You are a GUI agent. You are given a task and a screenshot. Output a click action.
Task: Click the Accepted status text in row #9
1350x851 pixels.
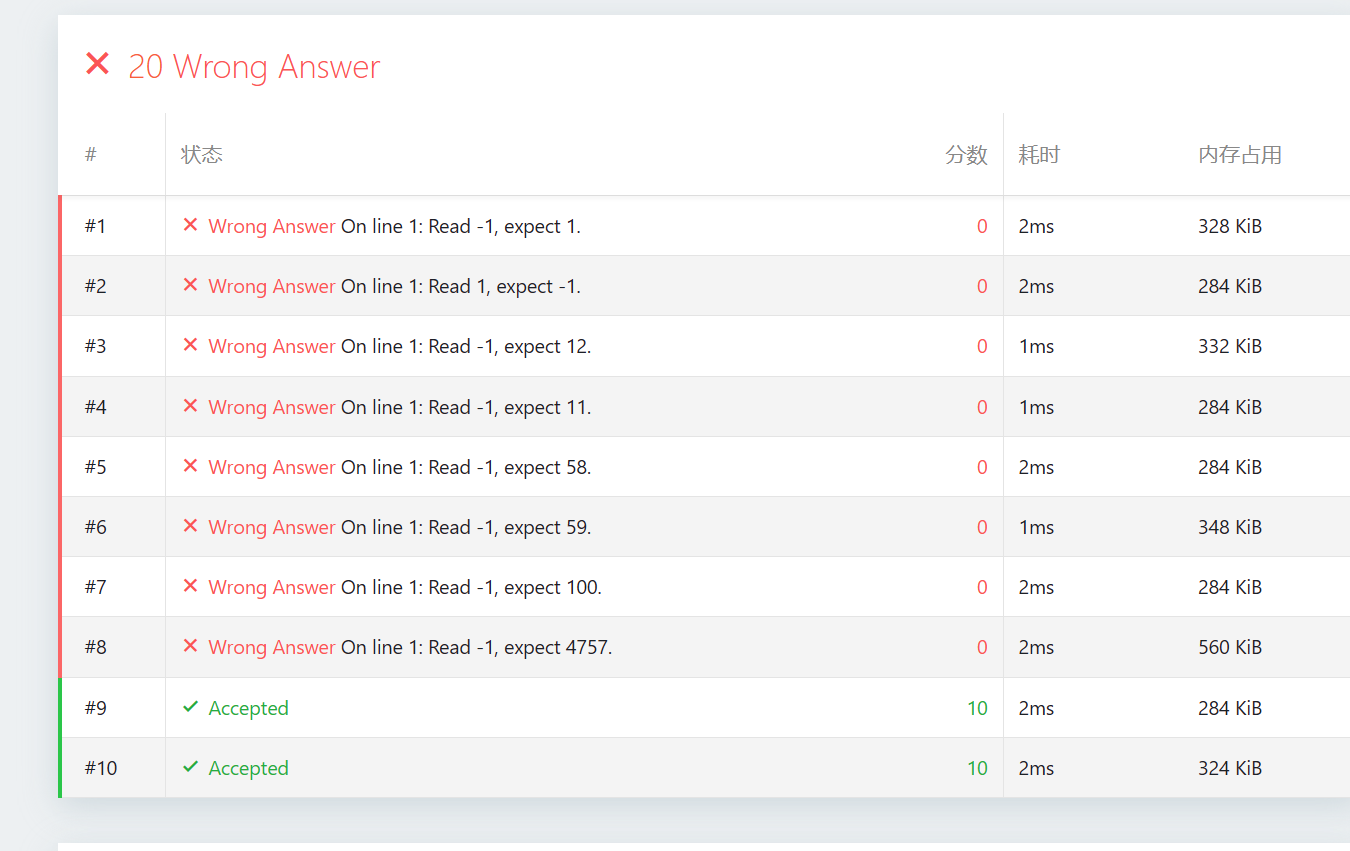[x=248, y=708]
